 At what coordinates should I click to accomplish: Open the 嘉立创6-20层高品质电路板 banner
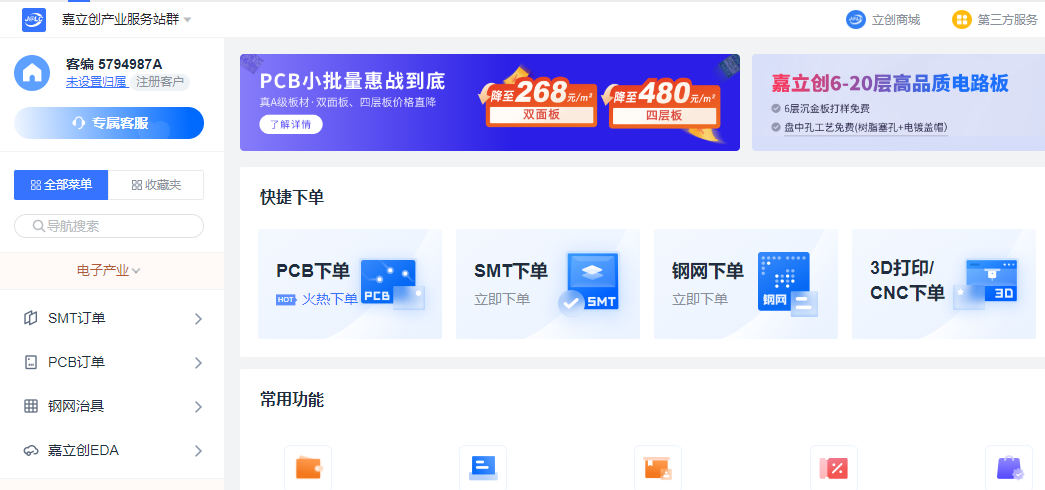(898, 102)
